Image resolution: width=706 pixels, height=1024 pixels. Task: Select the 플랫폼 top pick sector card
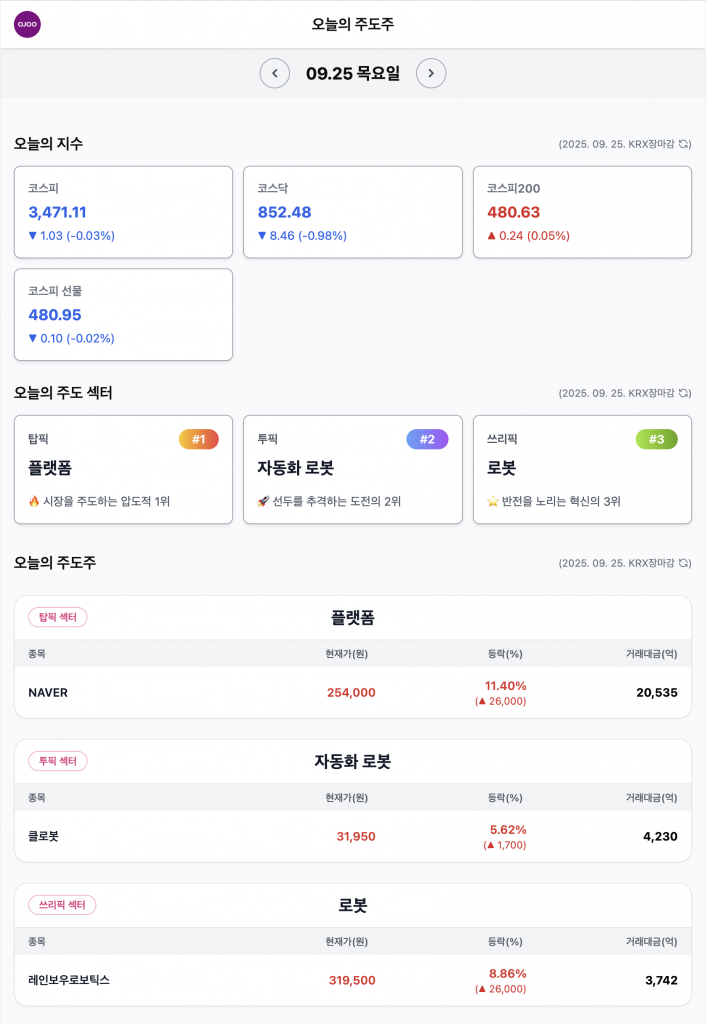click(123, 469)
